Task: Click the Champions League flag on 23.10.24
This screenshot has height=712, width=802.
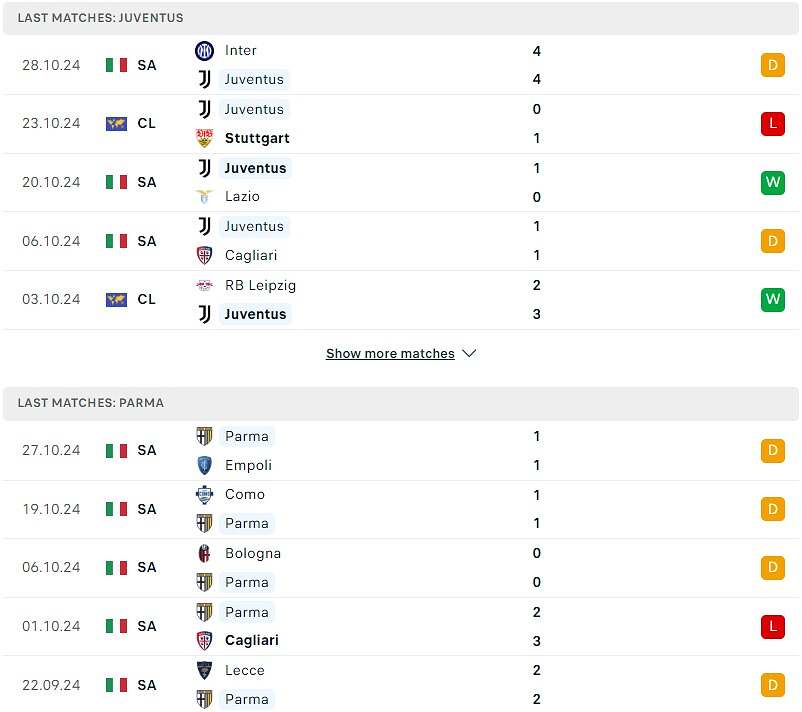Action: click(116, 124)
